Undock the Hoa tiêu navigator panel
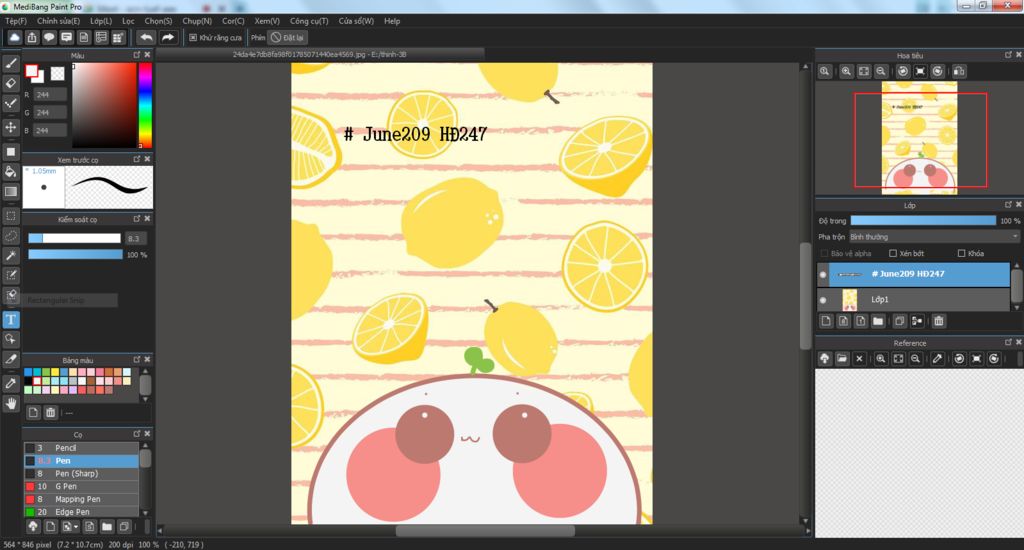Viewport: 1024px width, 550px height. 1008,55
